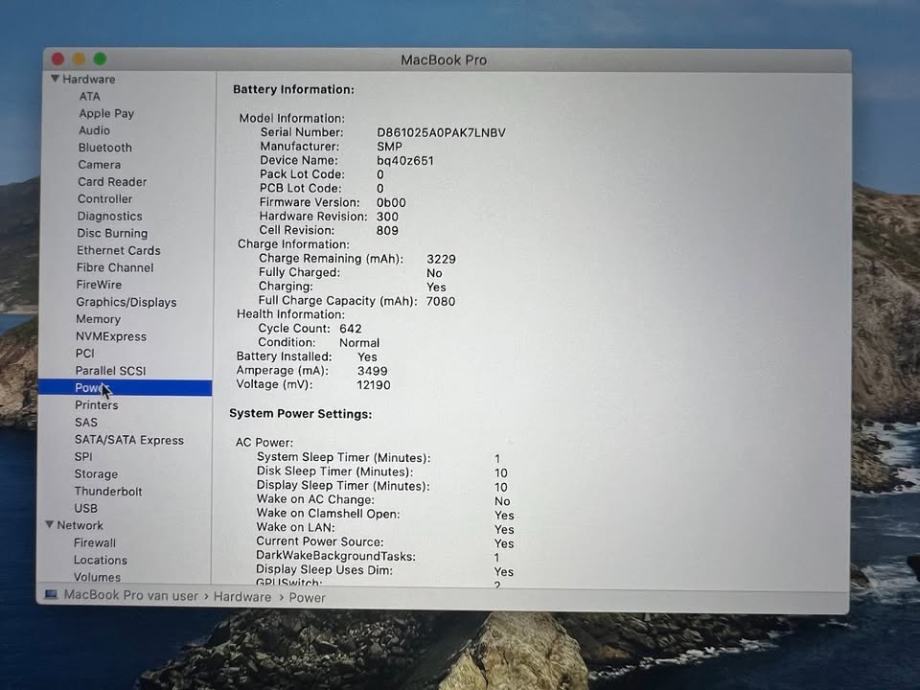Click Cell Revision value 809
Viewport: 920px width, 690px height.
pos(387,231)
